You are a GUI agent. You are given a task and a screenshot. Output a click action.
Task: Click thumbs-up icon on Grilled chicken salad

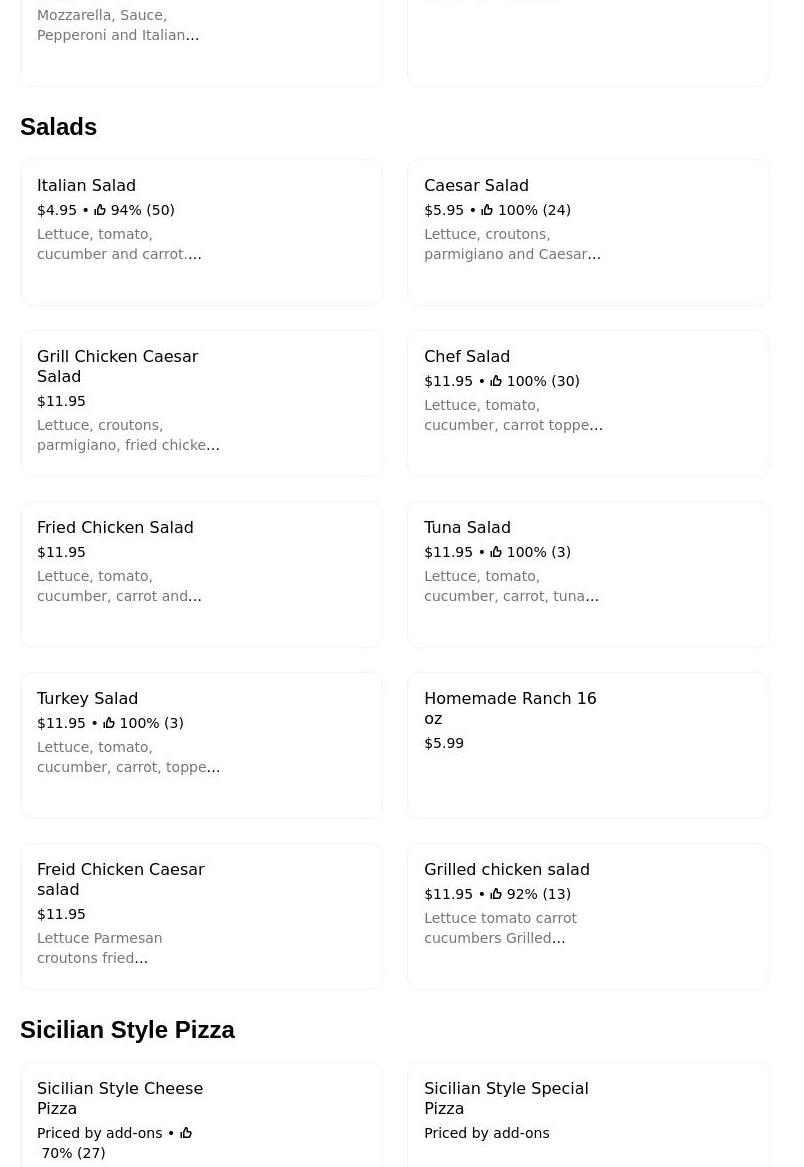[496, 894]
